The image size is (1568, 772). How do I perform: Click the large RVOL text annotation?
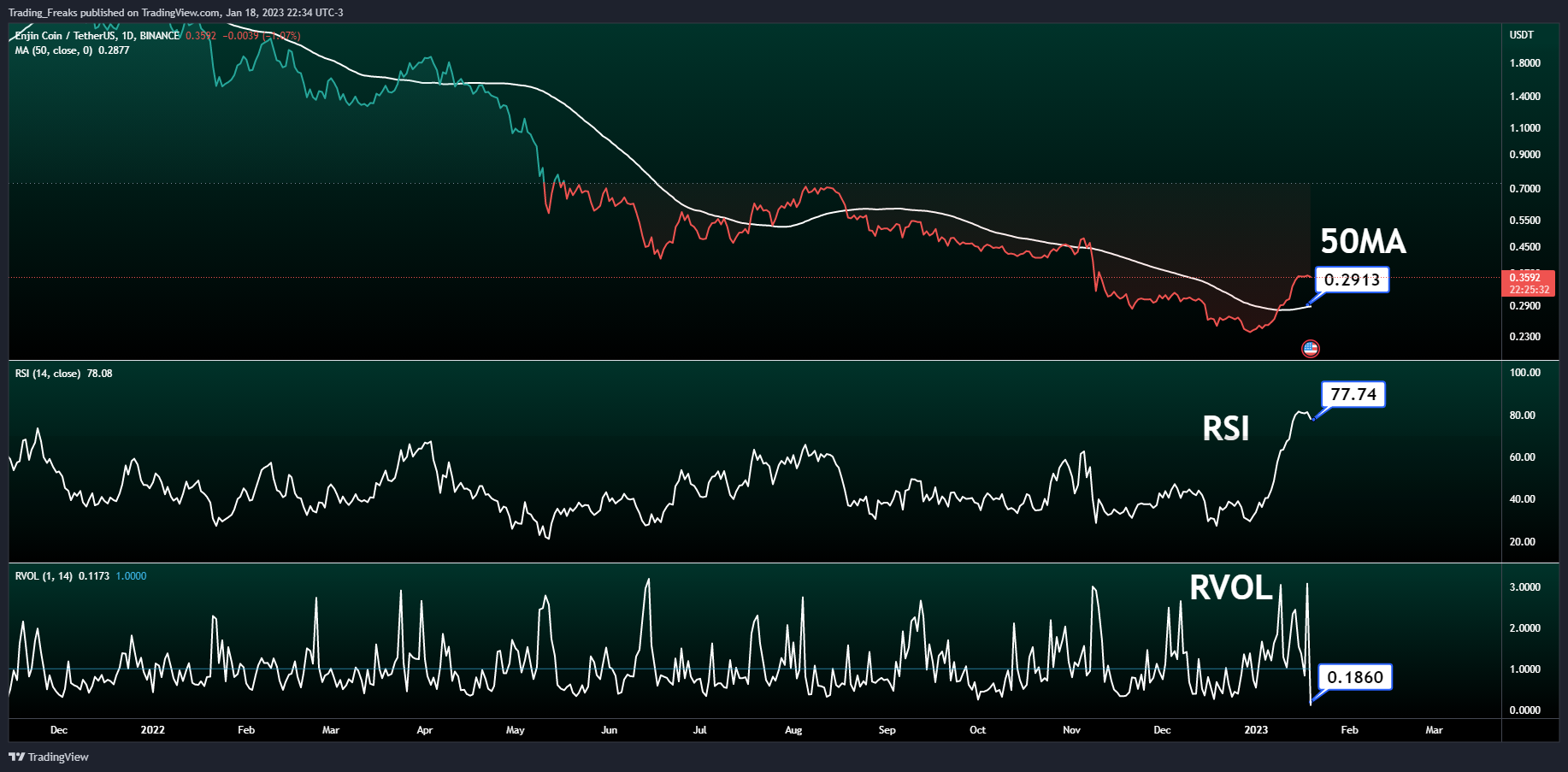(x=1231, y=587)
